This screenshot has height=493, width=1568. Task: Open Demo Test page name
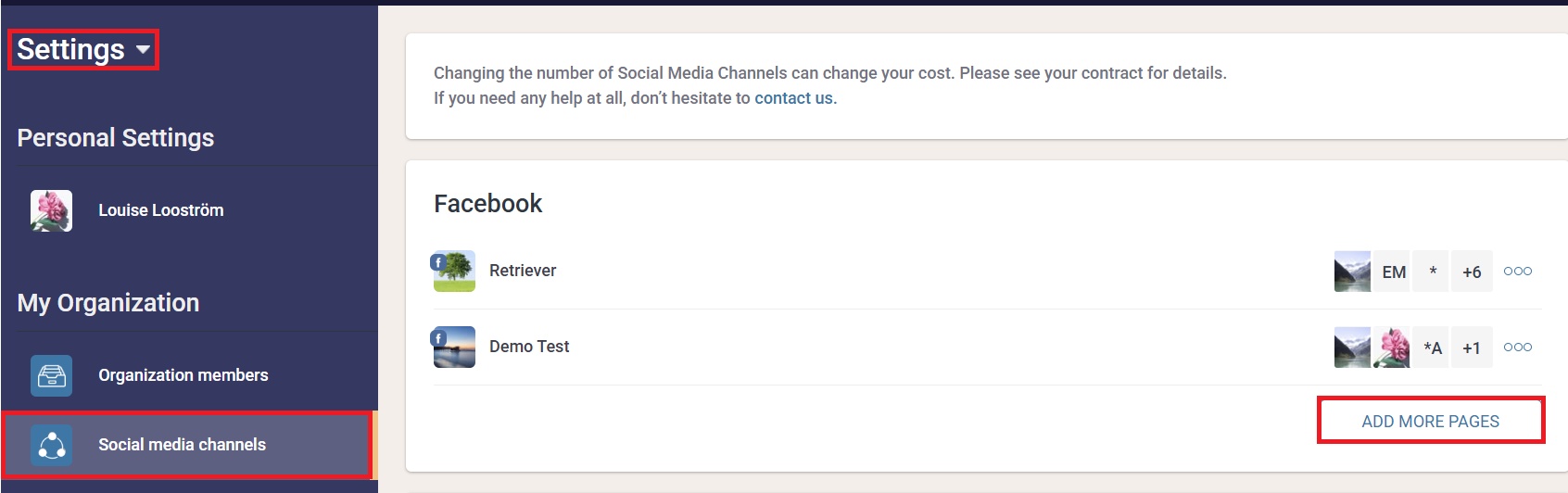tap(529, 347)
